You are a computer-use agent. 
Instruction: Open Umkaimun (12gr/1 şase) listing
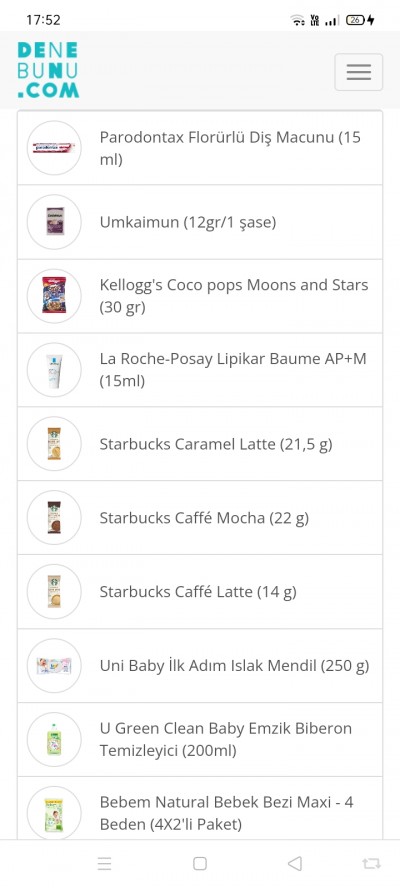pyautogui.click(x=200, y=222)
